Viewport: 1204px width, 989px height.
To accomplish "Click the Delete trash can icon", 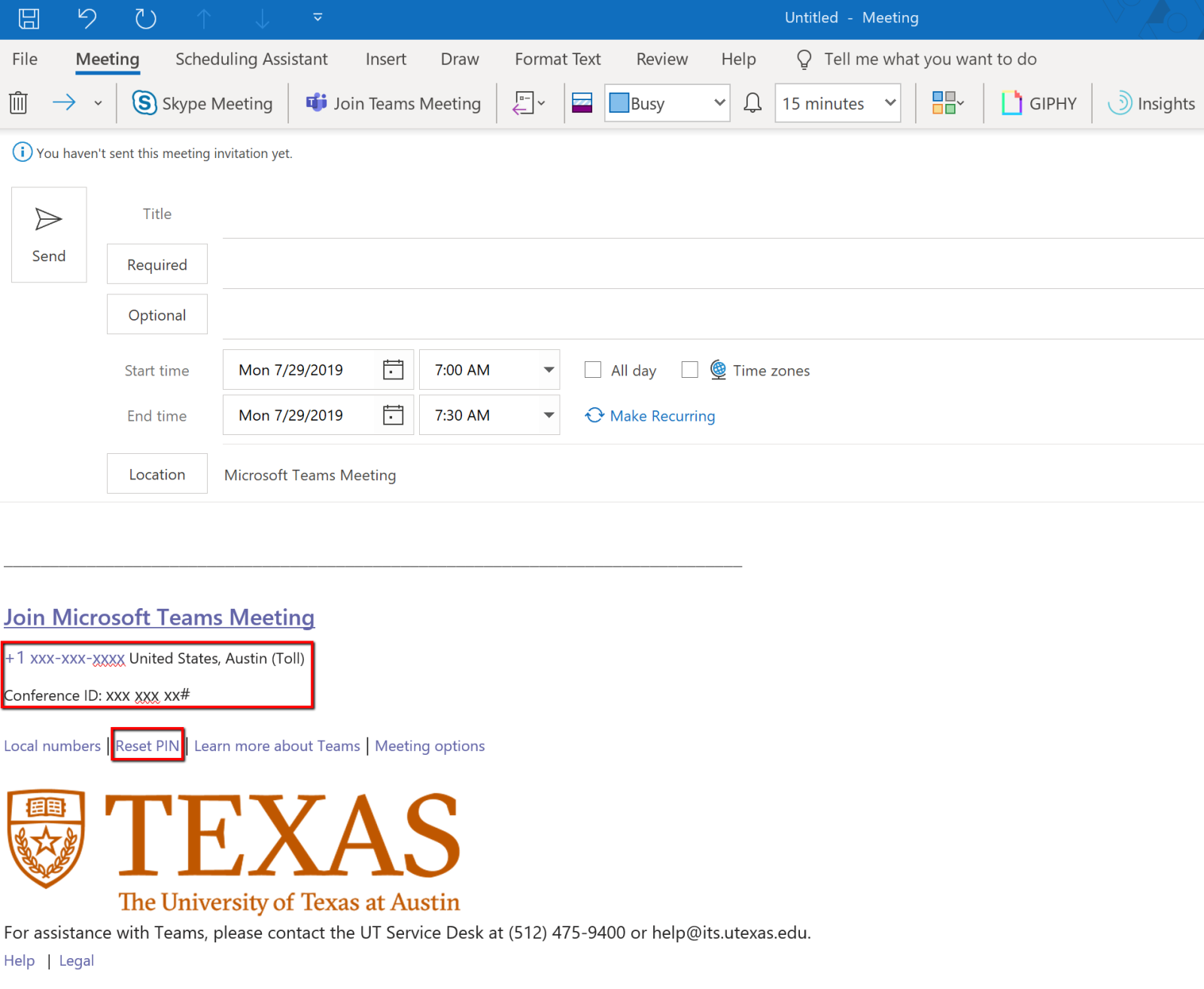I will (19, 103).
